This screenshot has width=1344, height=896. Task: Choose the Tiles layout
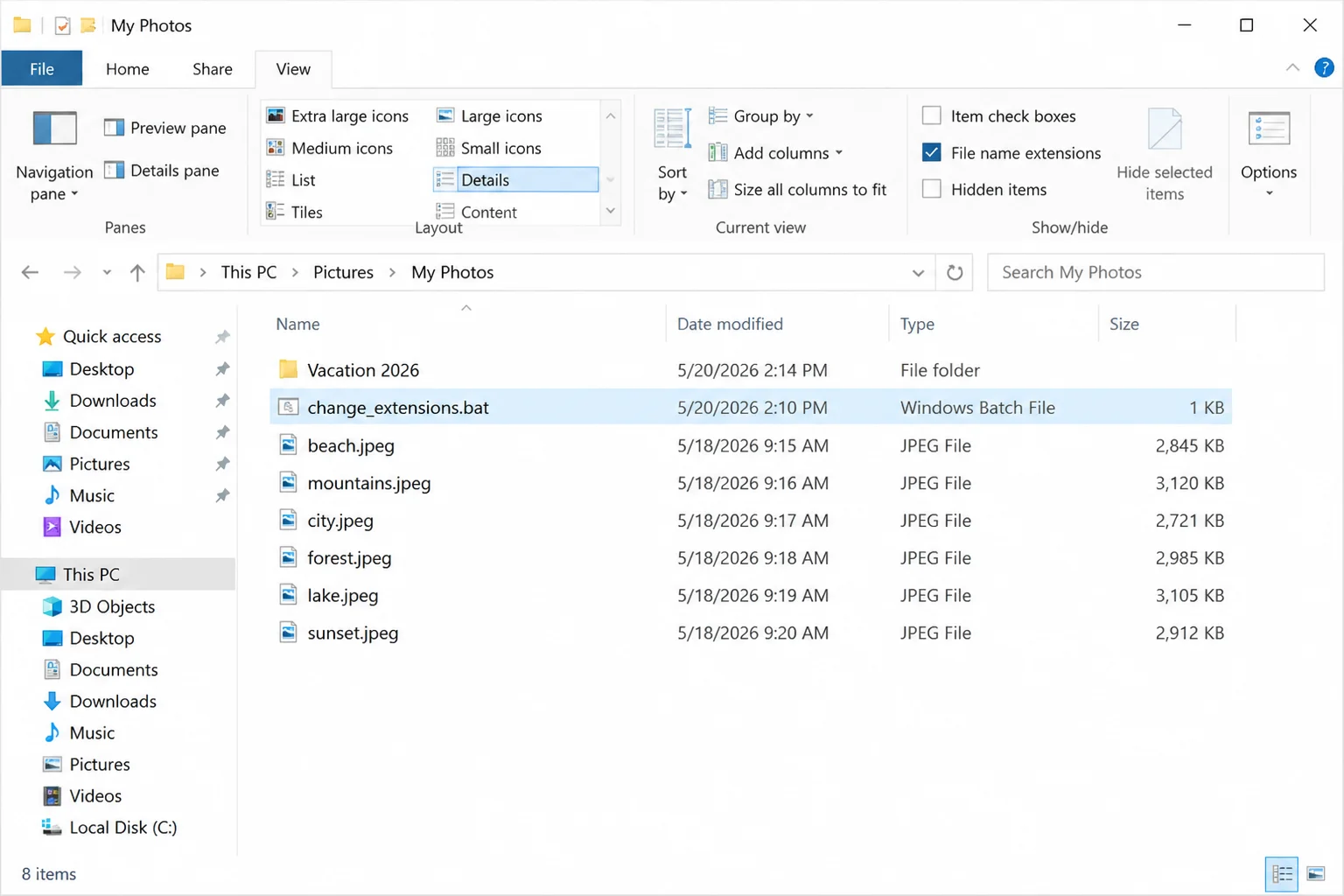point(294,212)
